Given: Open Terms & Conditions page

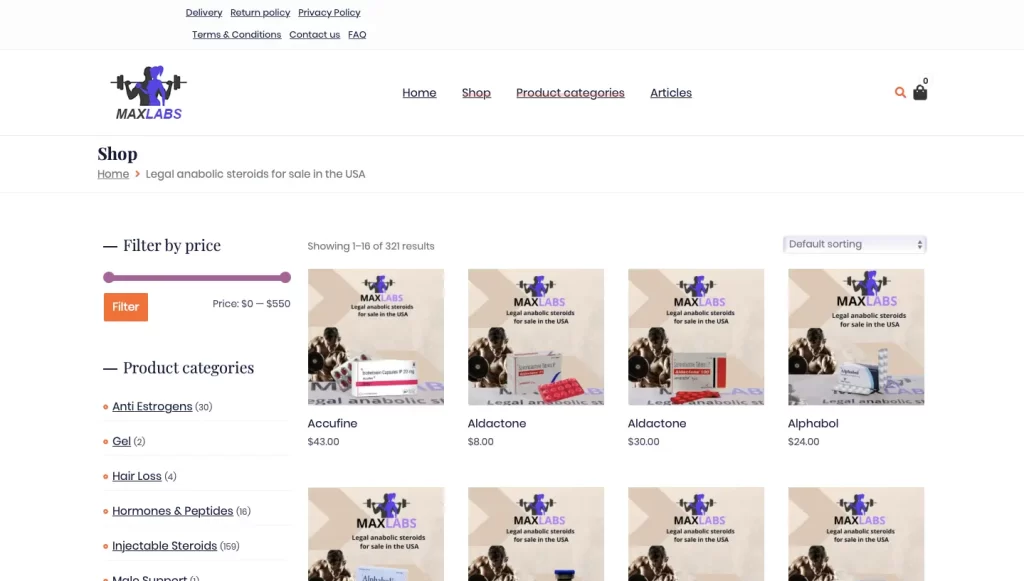Looking at the screenshot, I should pos(236,35).
